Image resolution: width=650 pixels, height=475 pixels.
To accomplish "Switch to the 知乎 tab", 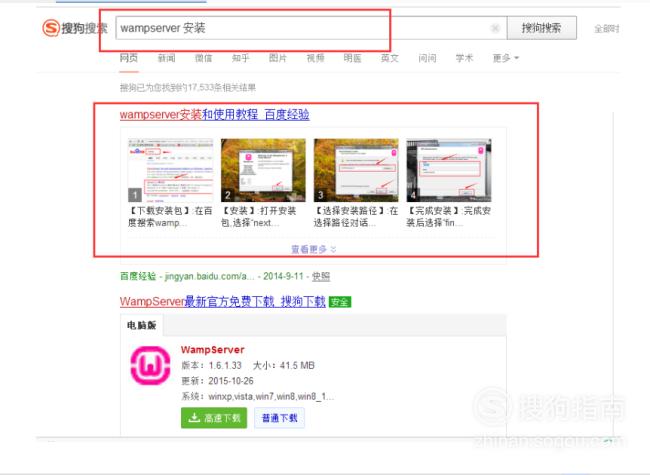I will tap(241, 58).
